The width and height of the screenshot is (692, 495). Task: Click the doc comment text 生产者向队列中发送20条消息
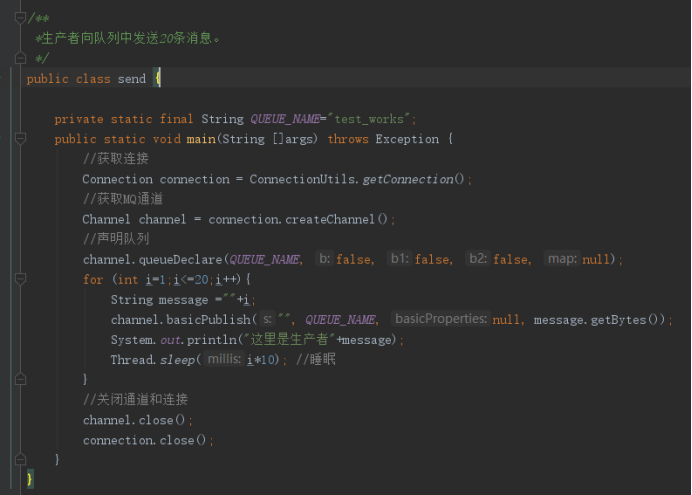click(x=128, y=38)
